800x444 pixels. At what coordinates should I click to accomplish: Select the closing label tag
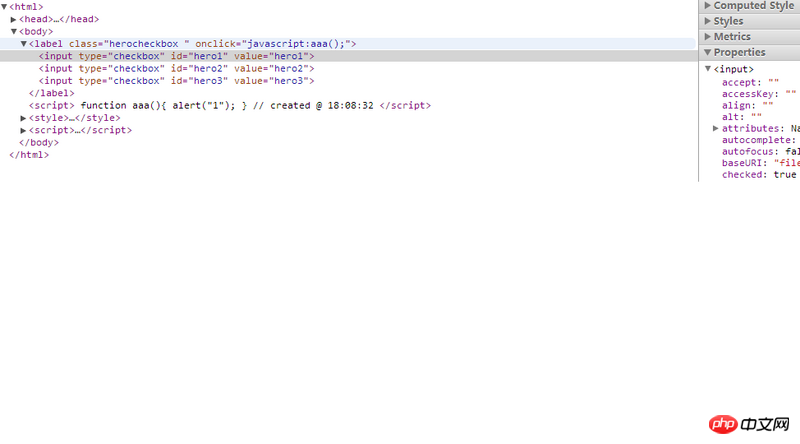52,93
